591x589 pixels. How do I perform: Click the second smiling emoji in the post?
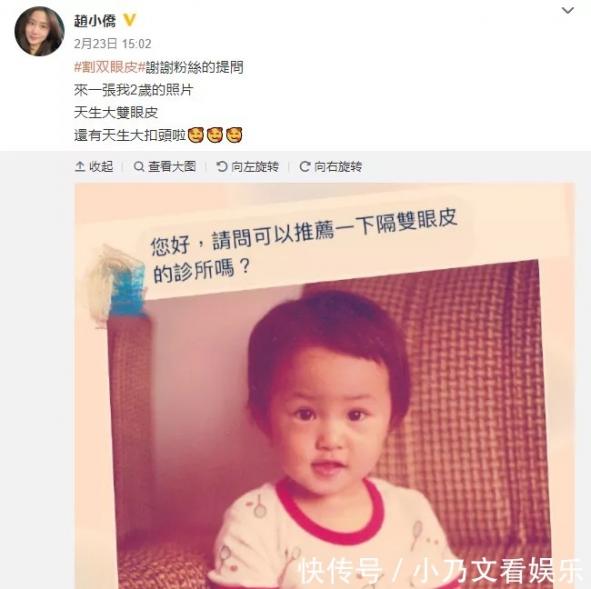(x=215, y=135)
